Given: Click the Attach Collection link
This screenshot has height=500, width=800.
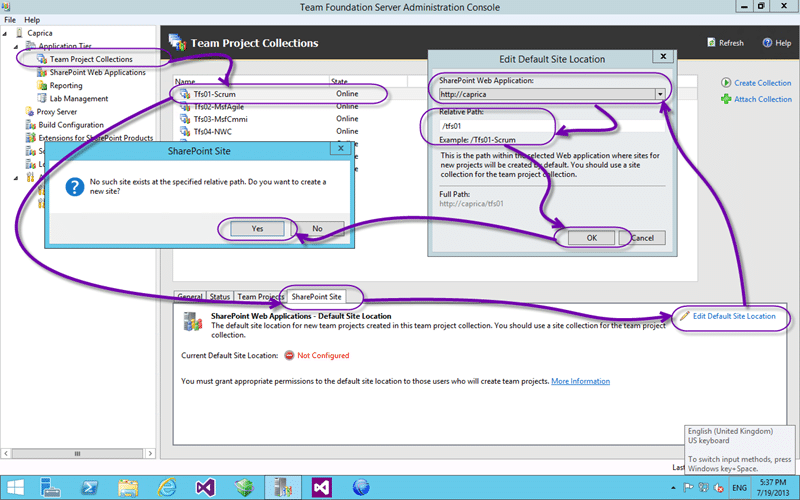Looking at the screenshot, I should tap(763, 99).
